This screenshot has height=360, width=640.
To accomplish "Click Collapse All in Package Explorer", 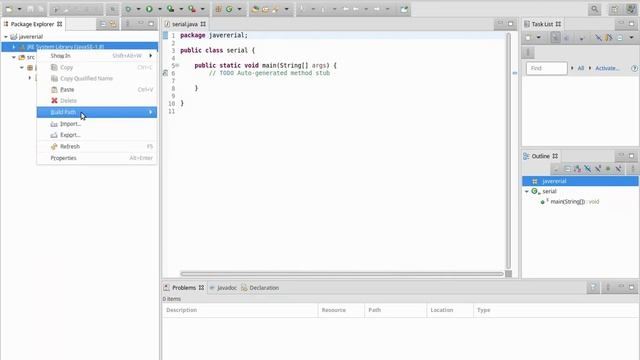I will pos(103,24).
